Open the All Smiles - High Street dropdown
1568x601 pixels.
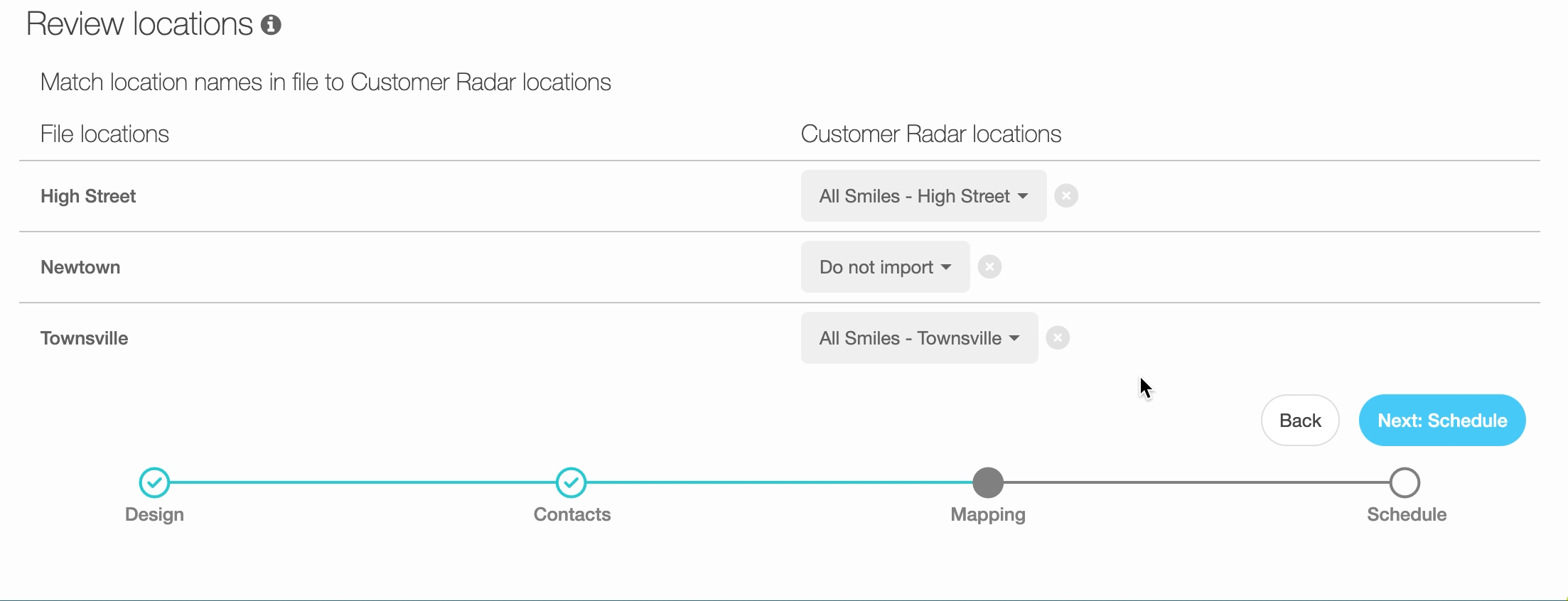(x=923, y=196)
